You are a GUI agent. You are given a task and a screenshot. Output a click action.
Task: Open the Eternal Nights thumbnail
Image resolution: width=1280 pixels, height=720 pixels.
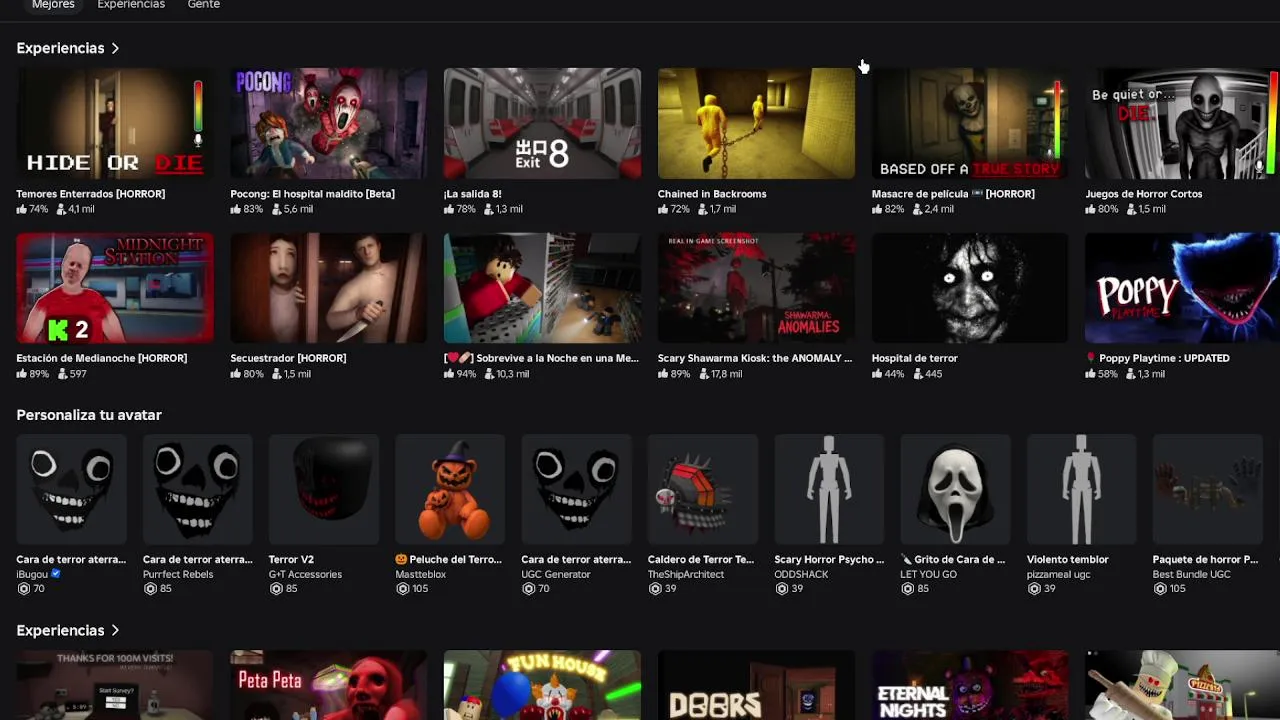[970, 685]
